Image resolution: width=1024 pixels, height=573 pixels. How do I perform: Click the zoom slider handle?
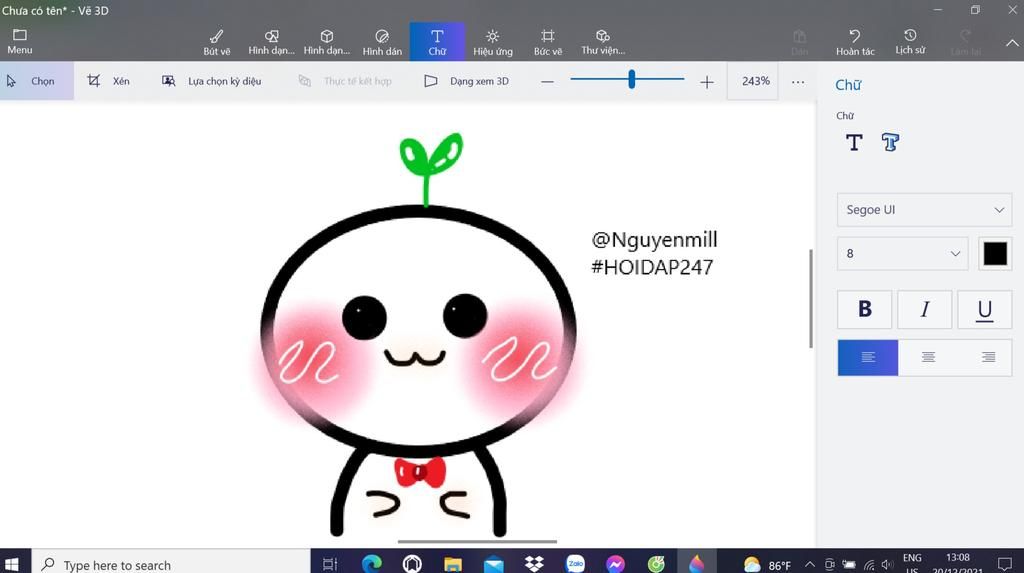point(632,80)
